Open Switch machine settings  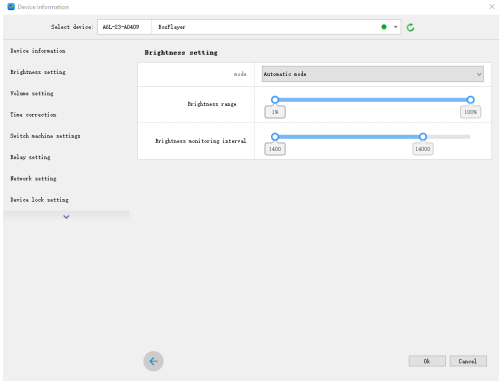45,136
